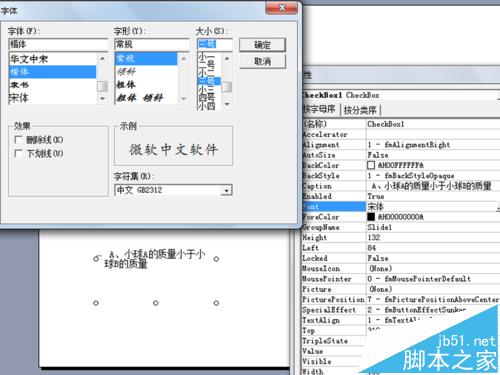Select 小四 in the size list
500x375 pixels.
pyautogui.click(x=209, y=106)
